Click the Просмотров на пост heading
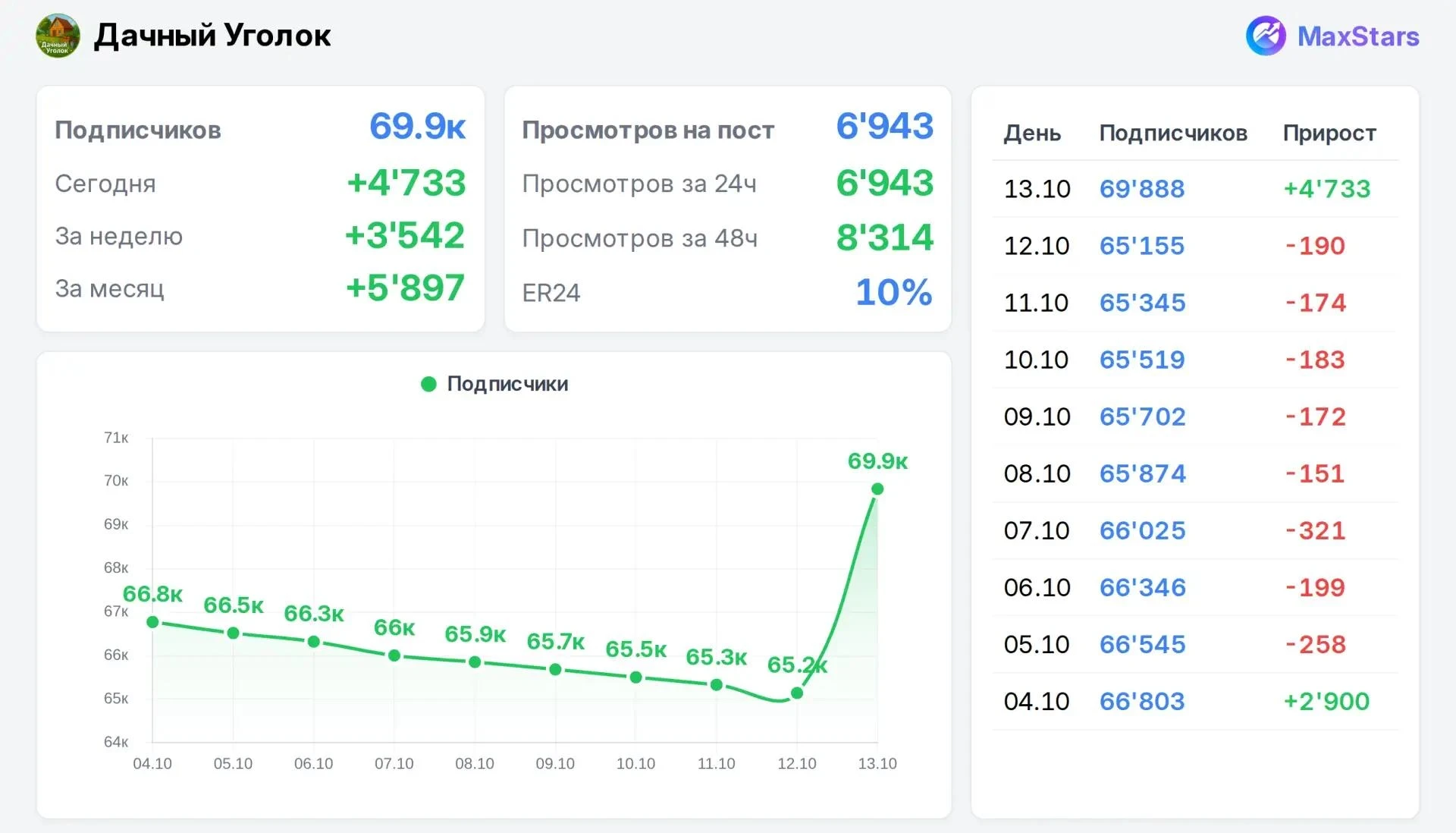 tap(648, 130)
